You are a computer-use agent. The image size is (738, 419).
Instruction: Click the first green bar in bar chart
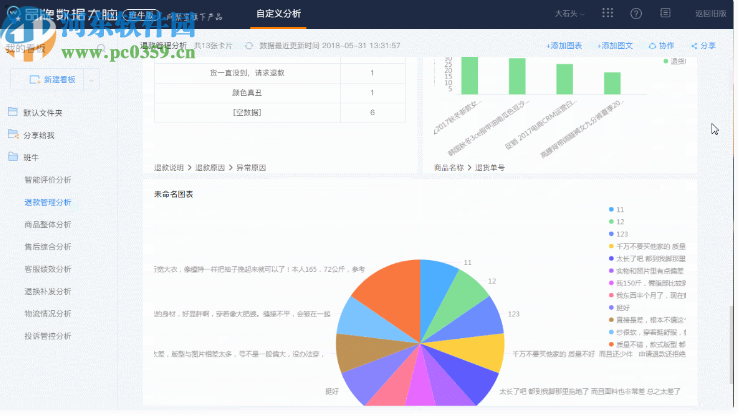(x=469, y=75)
